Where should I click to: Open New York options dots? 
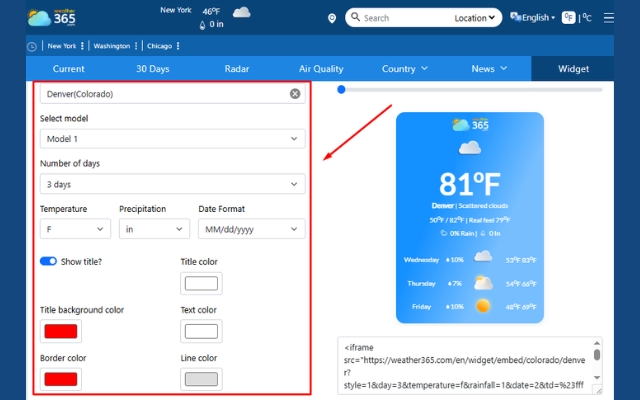click(82, 46)
